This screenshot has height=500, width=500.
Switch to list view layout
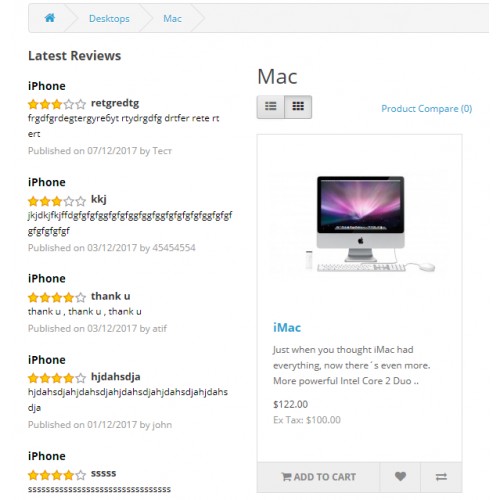click(x=271, y=107)
